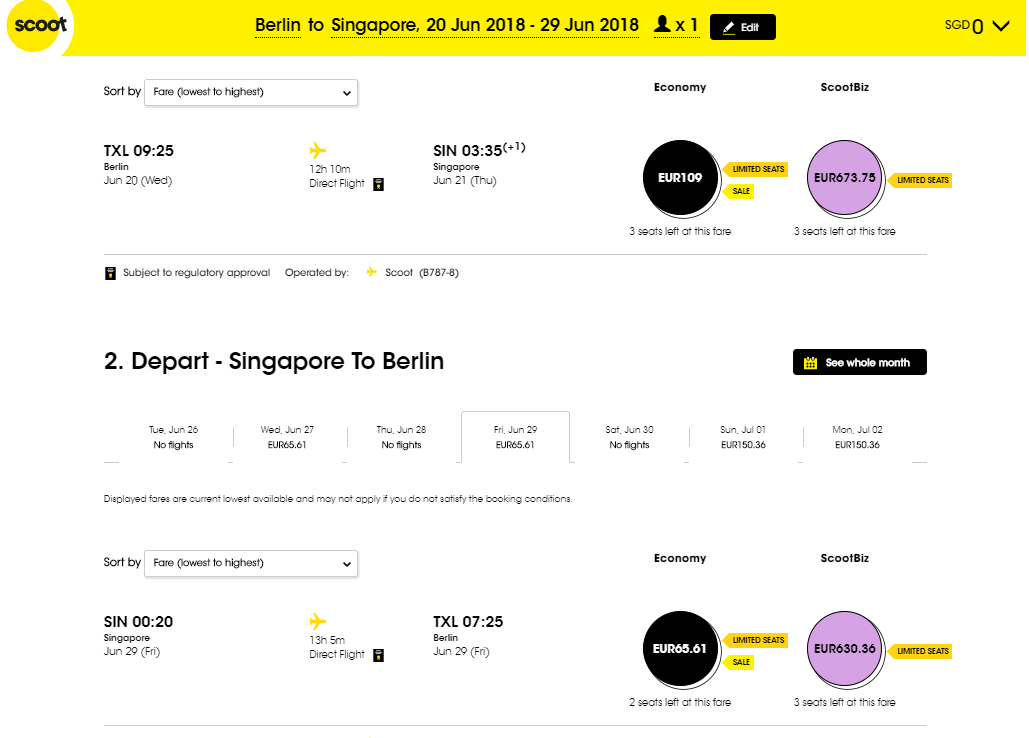
Task: Click the calendar icon in See whole month
Action: point(810,363)
